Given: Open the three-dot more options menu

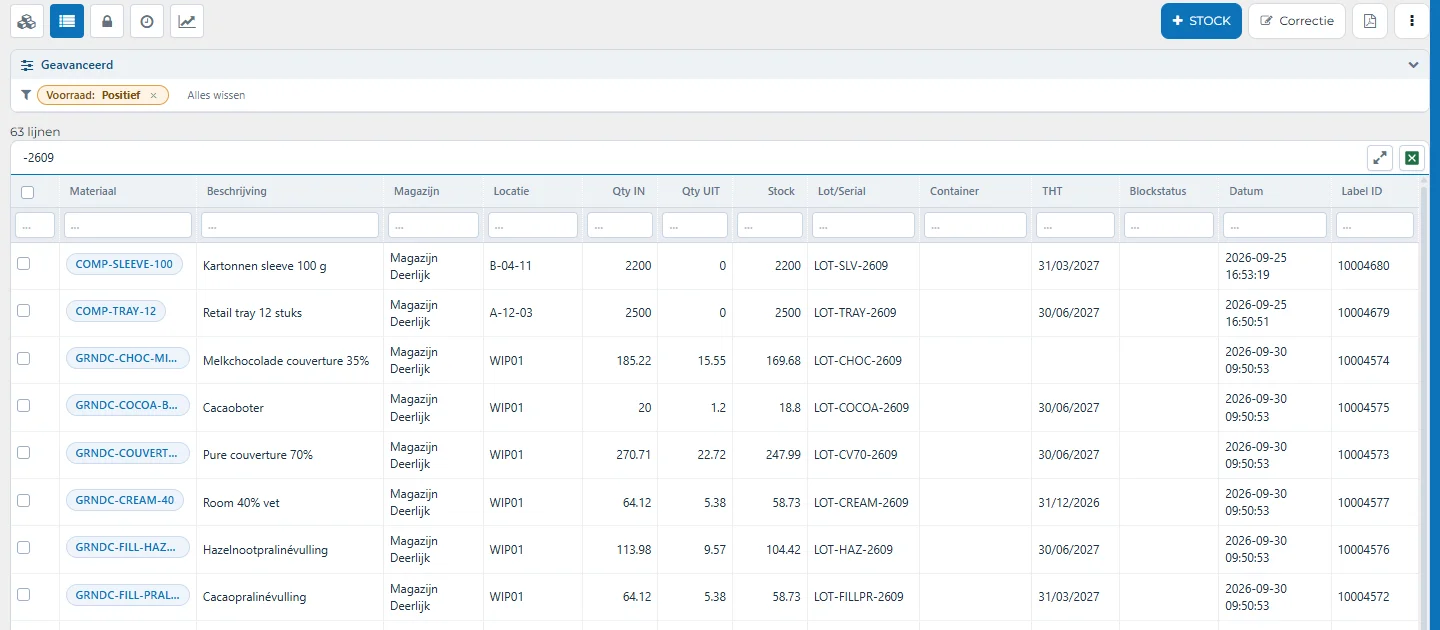Looking at the screenshot, I should (1411, 21).
